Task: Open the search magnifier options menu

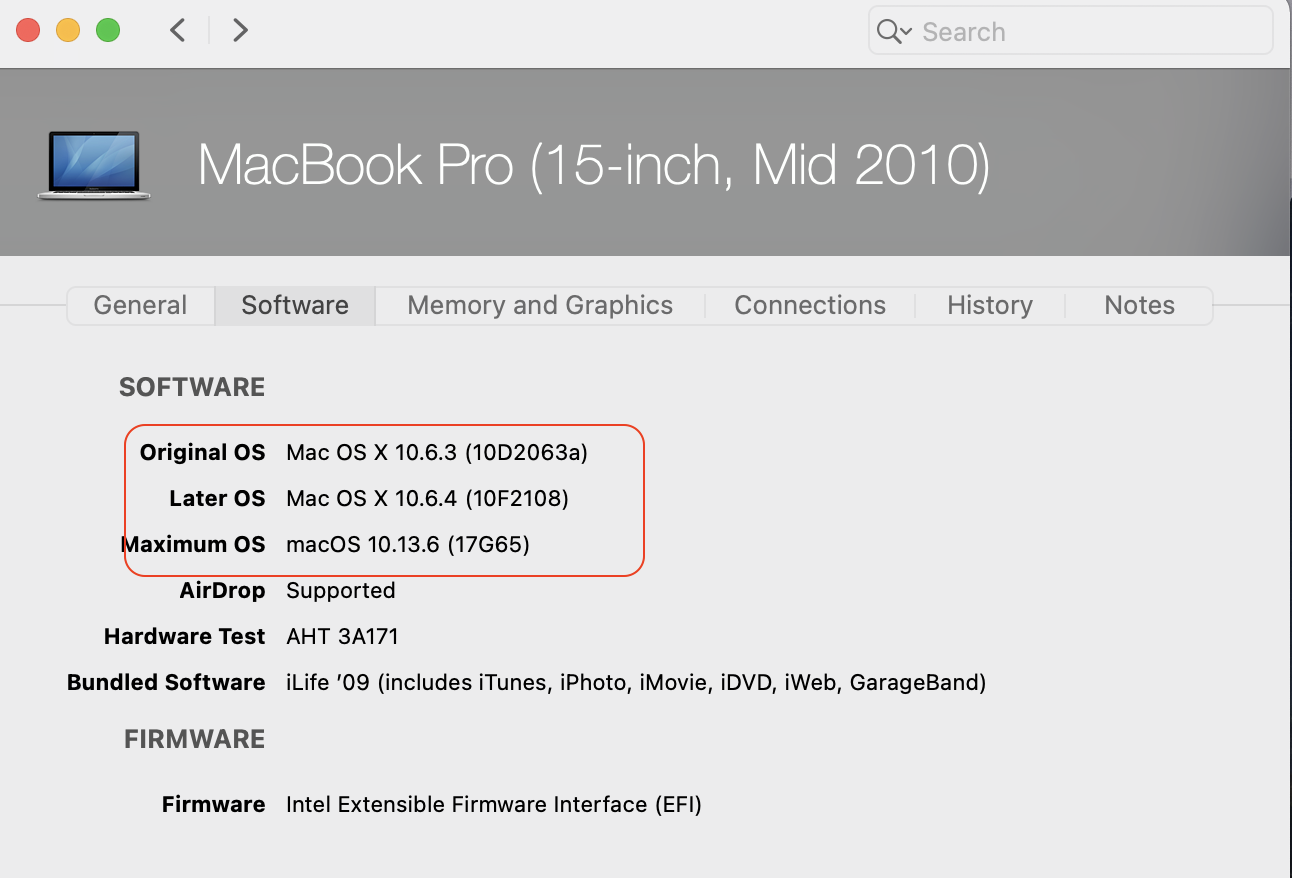Action: (894, 32)
